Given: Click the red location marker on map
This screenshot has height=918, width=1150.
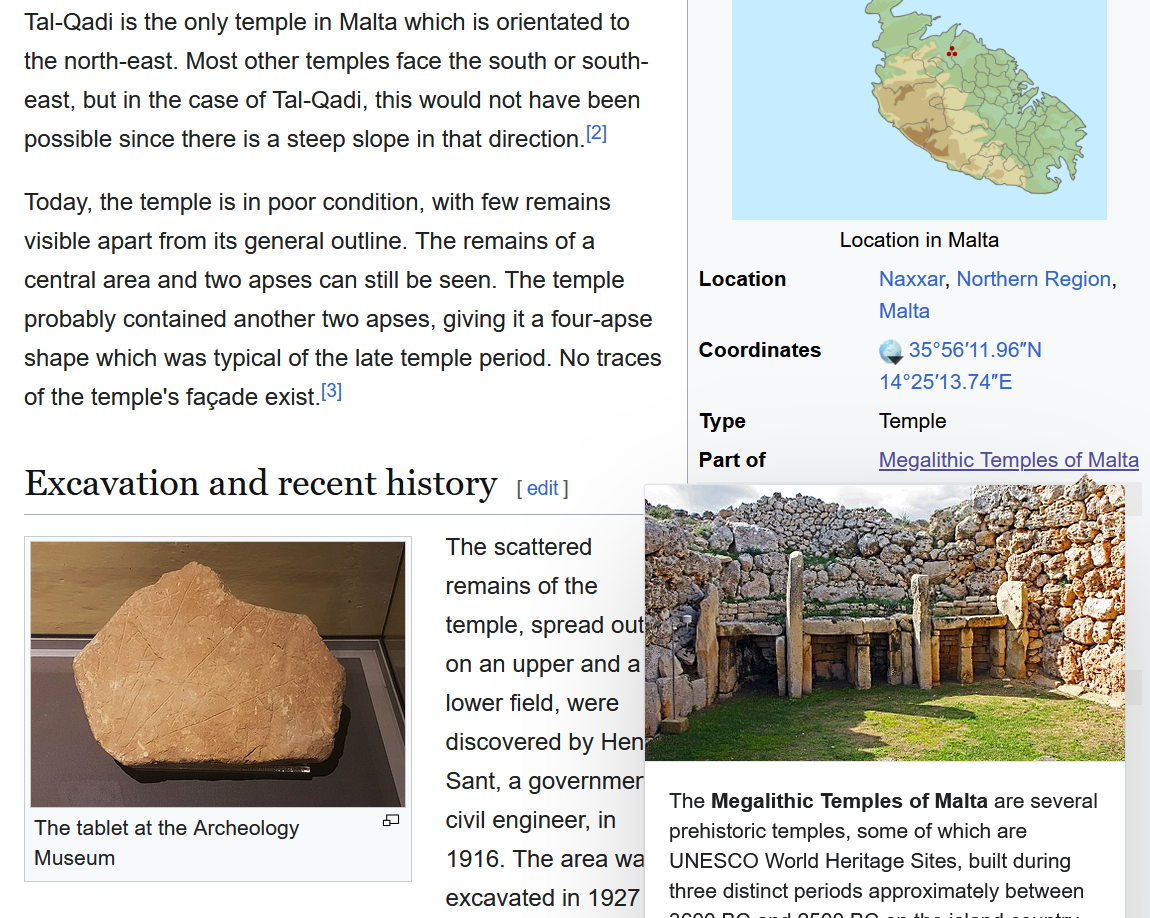Looking at the screenshot, I should coord(951,51).
